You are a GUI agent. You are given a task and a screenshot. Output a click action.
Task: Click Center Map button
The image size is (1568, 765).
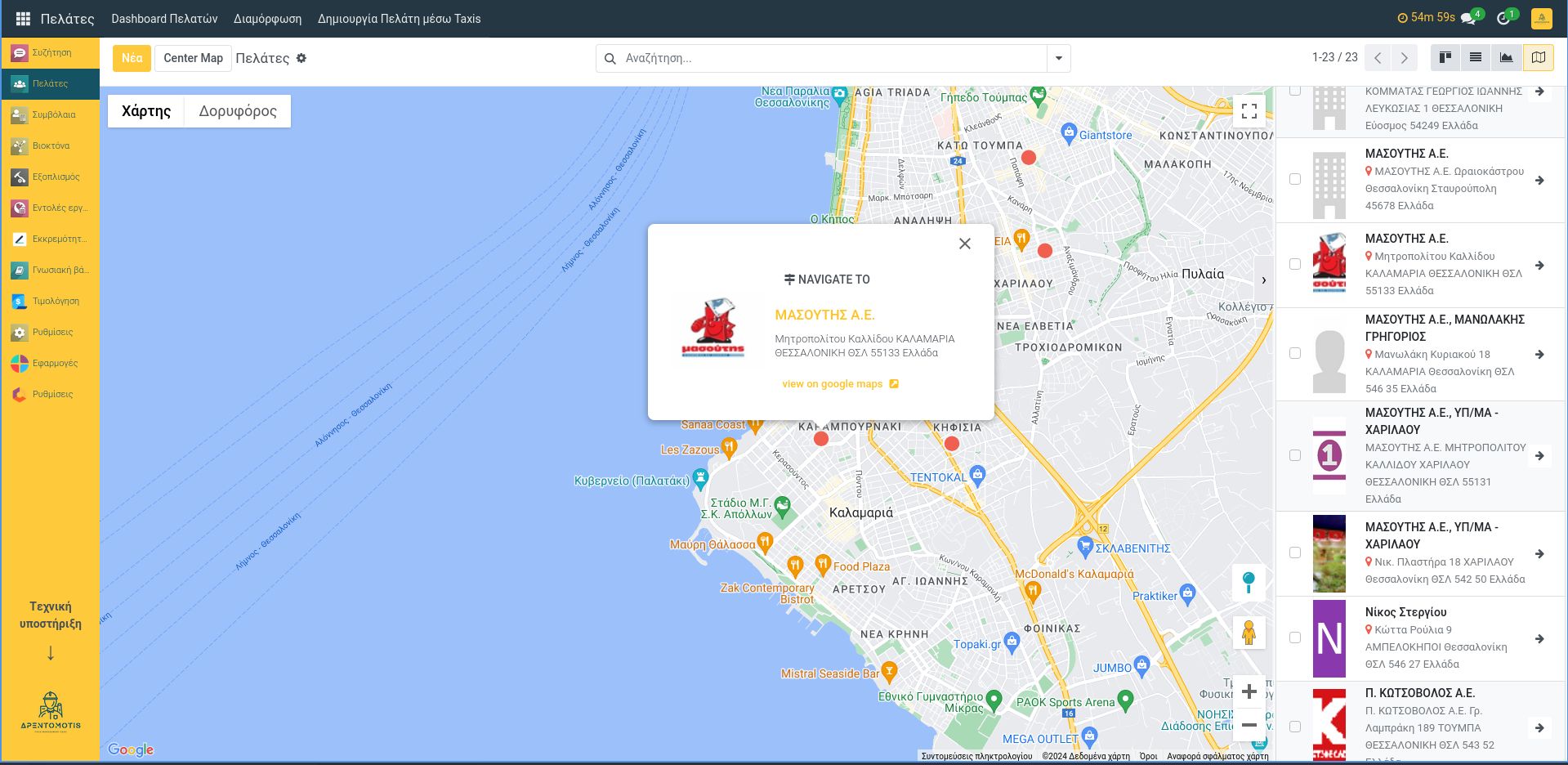pyautogui.click(x=193, y=58)
